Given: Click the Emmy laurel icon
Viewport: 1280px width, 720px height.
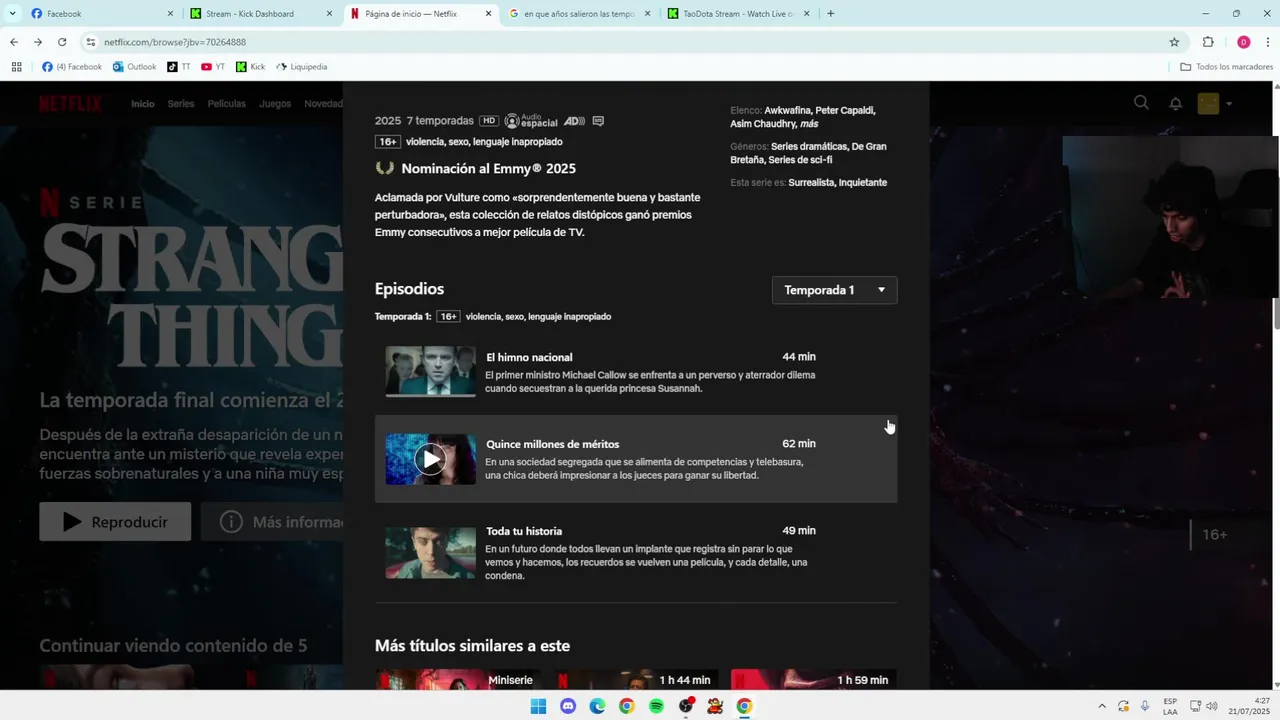Looking at the screenshot, I should pos(384,168).
